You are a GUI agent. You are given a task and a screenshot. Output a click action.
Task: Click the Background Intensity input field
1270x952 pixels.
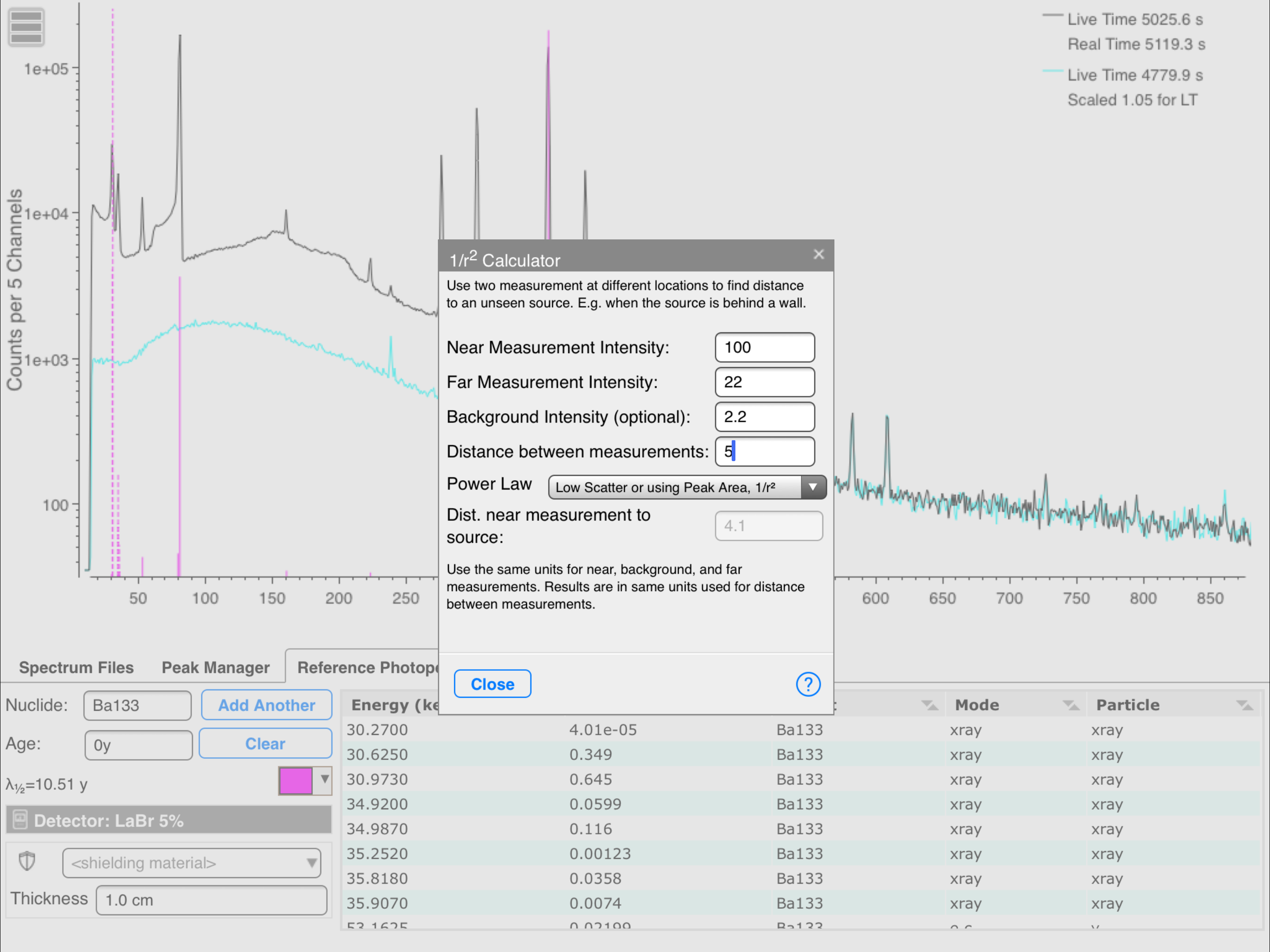(x=764, y=417)
